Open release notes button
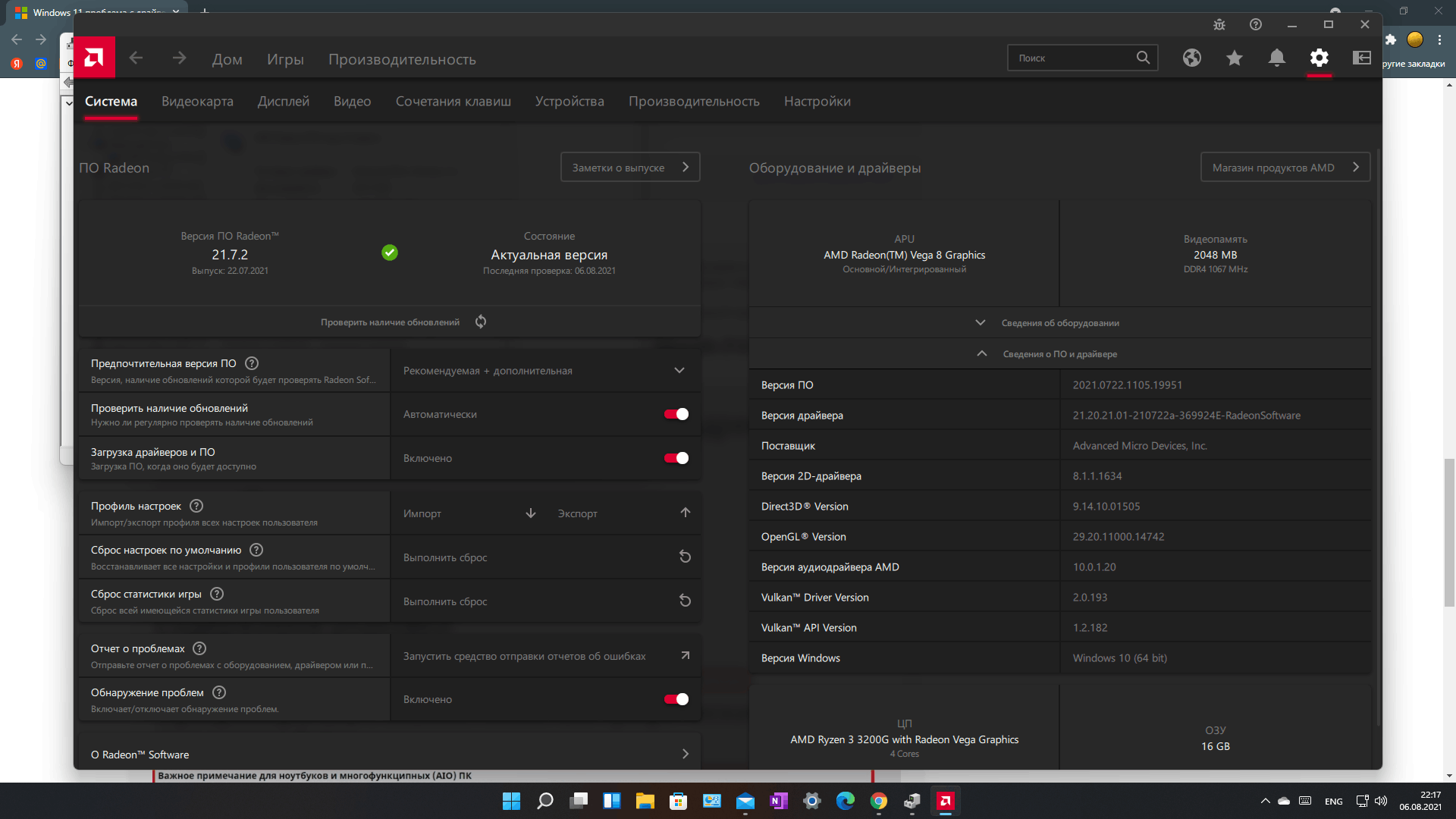The image size is (1456, 819). [630, 168]
